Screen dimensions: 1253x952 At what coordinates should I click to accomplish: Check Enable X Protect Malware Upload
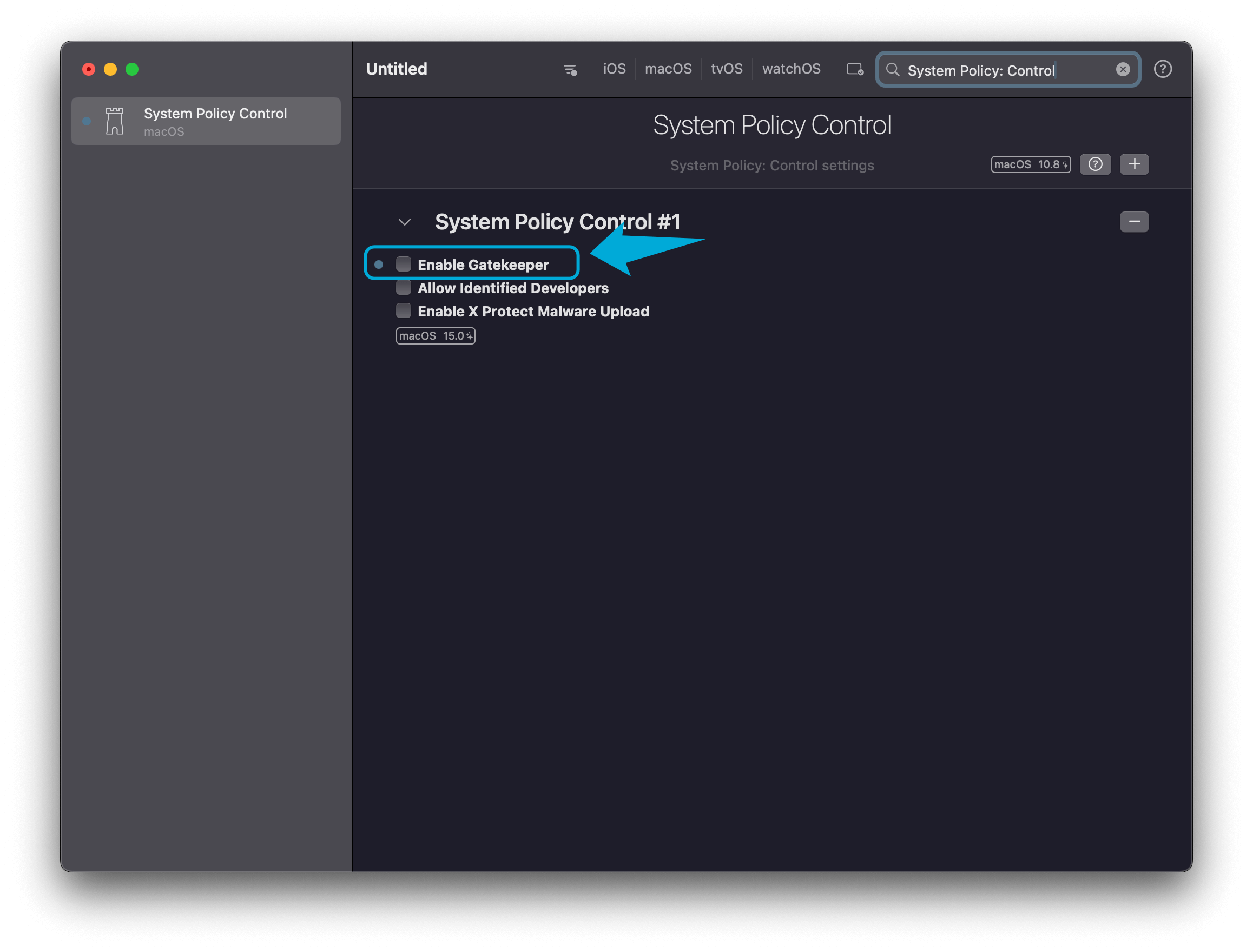403,310
